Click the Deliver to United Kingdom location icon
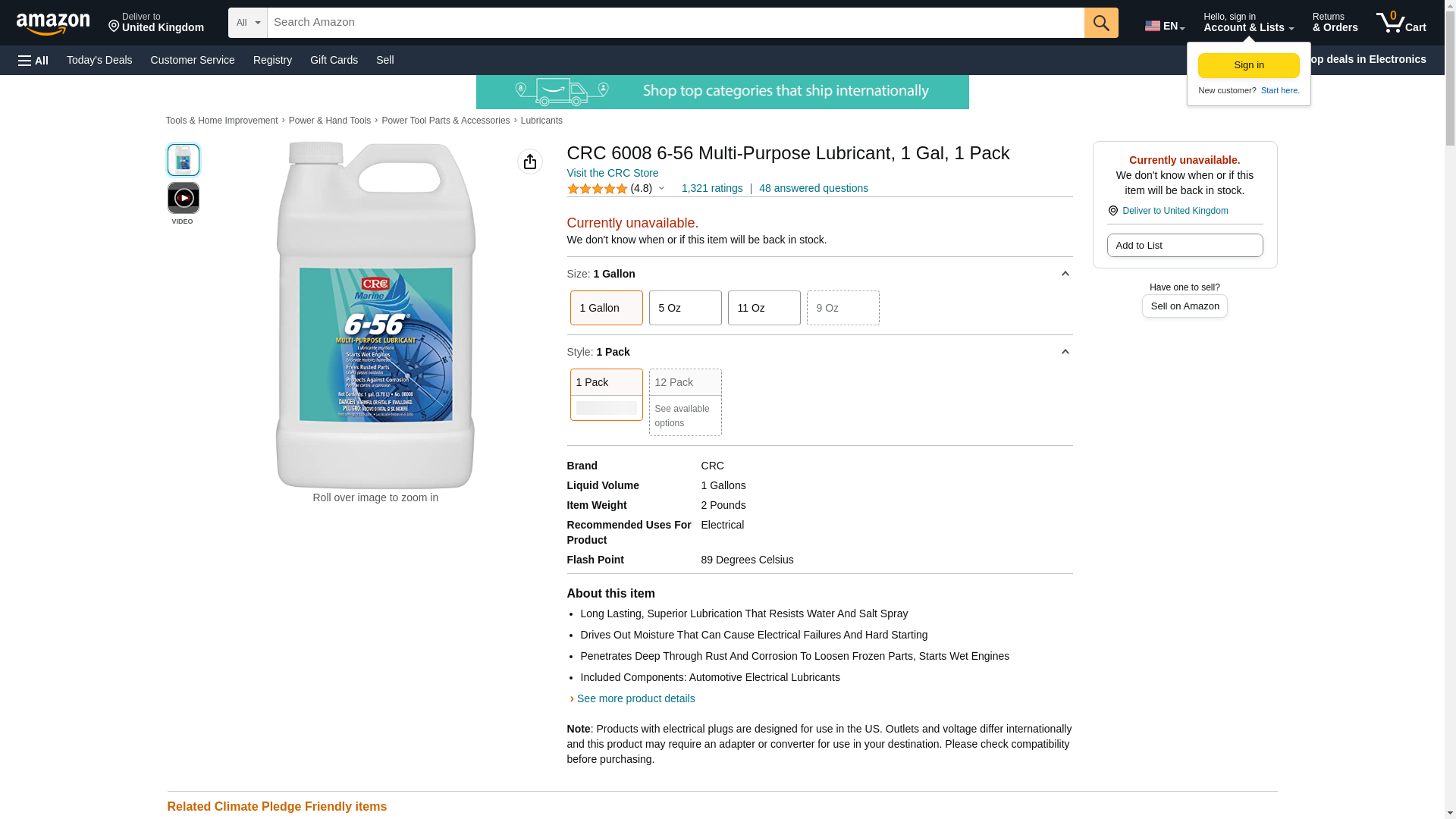 click(x=1112, y=211)
